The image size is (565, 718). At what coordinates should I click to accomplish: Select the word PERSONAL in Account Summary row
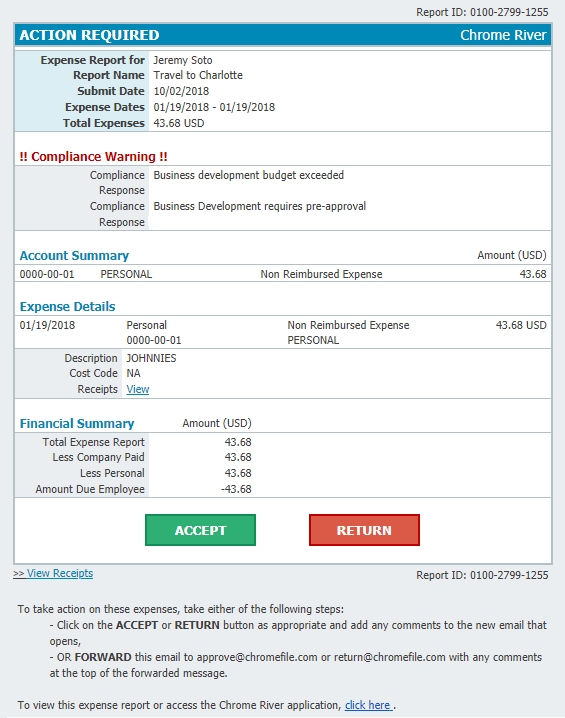126,274
